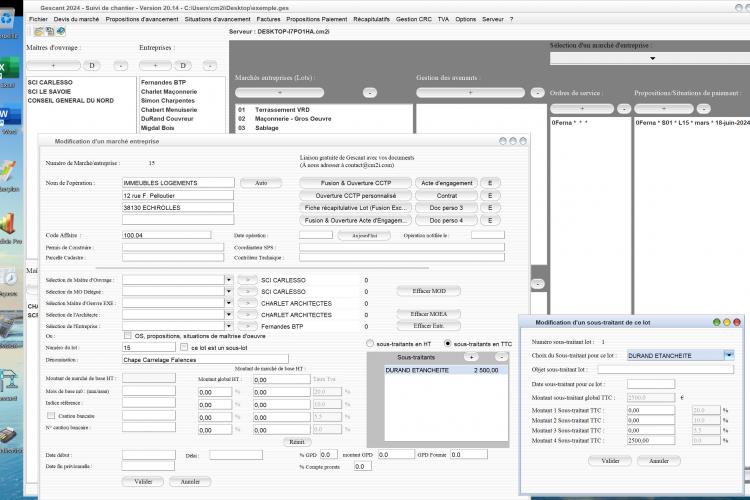This screenshot has width=750, height=500.
Task: Add an avenant in Gestion des avenants
Action: 470,92
